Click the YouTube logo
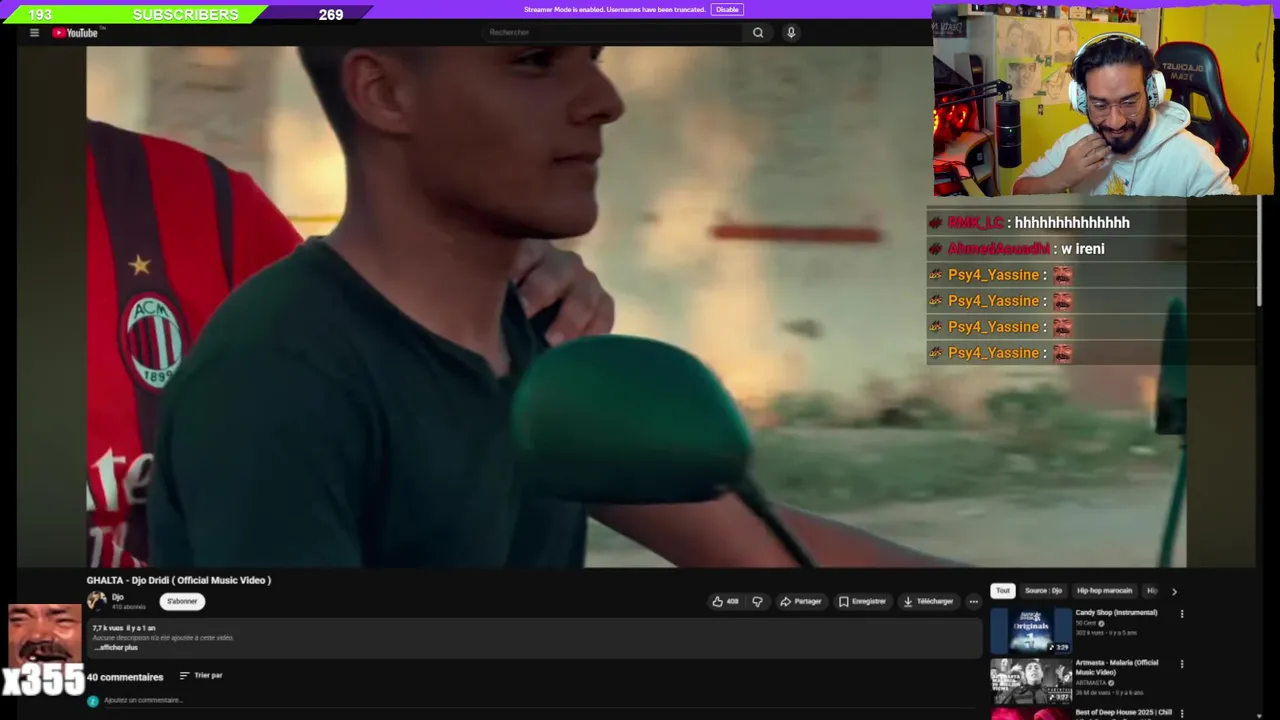1280x720 pixels. (x=76, y=33)
